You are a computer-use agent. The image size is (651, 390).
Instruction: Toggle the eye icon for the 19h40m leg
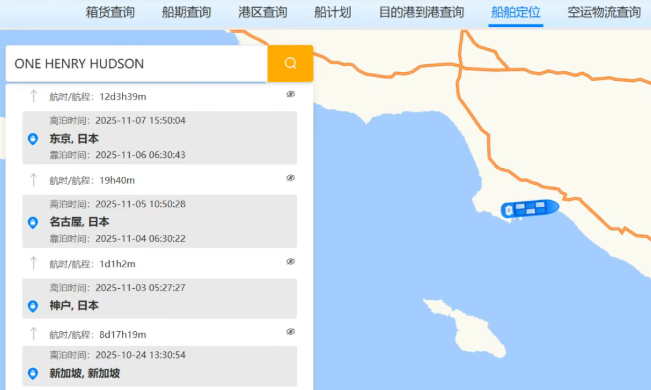point(291,178)
